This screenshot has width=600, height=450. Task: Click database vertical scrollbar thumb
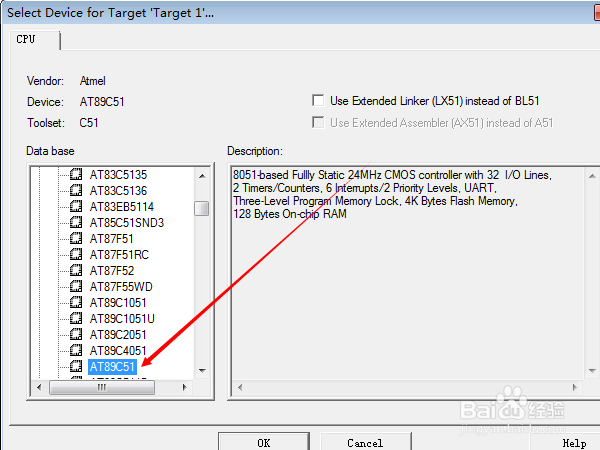click(x=202, y=209)
